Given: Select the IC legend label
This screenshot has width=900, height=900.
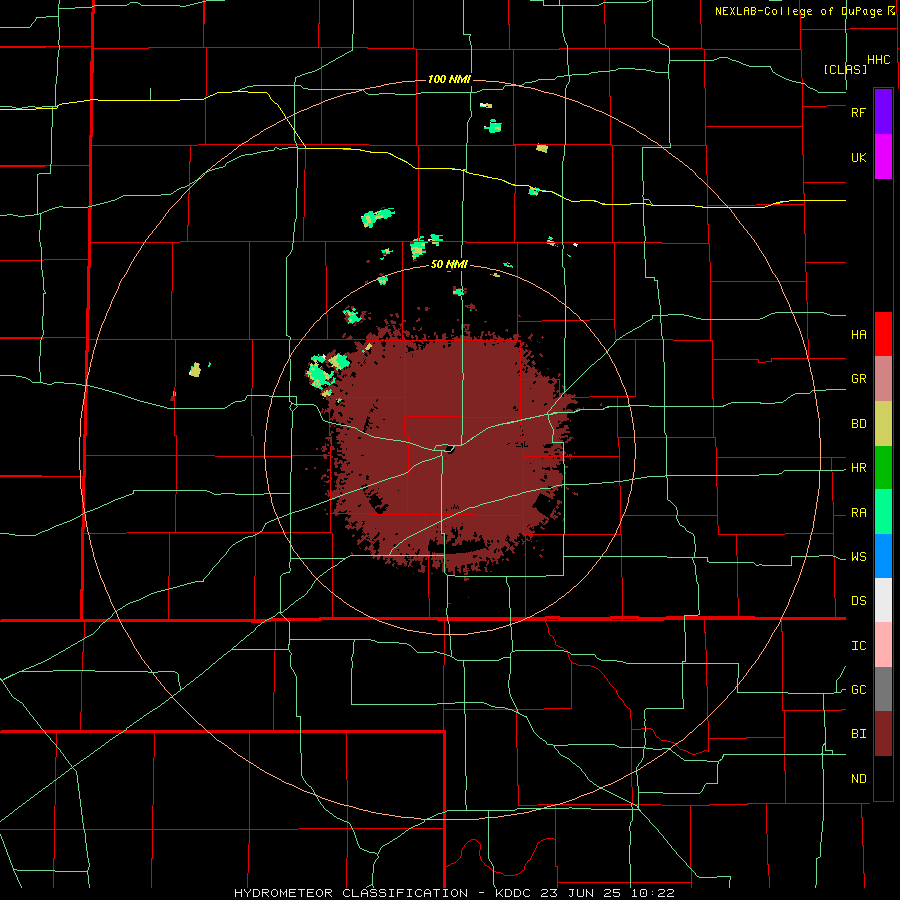Looking at the screenshot, I should 859,646.
